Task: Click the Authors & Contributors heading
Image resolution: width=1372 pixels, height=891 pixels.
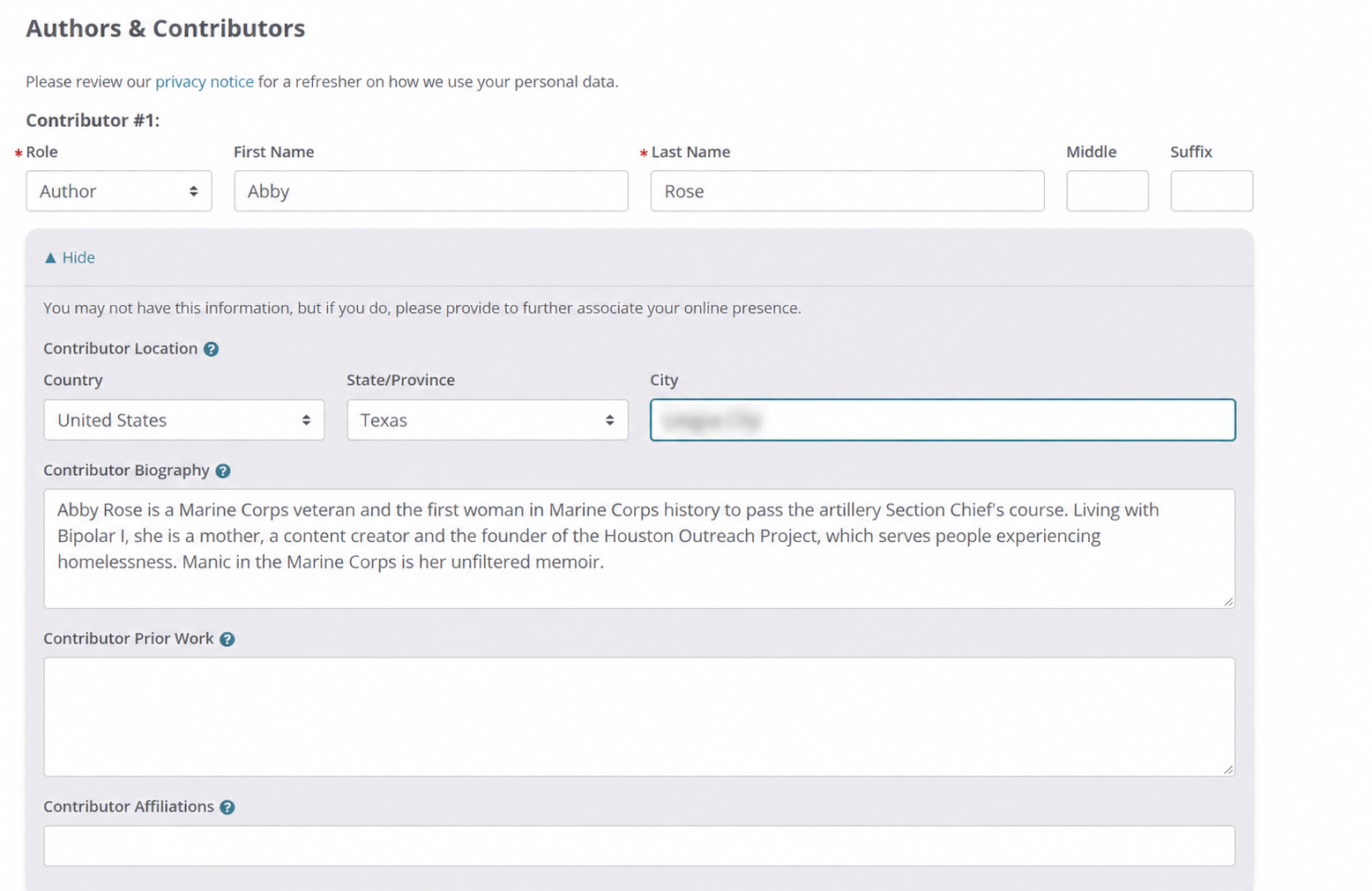Action: tap(165, 28)
